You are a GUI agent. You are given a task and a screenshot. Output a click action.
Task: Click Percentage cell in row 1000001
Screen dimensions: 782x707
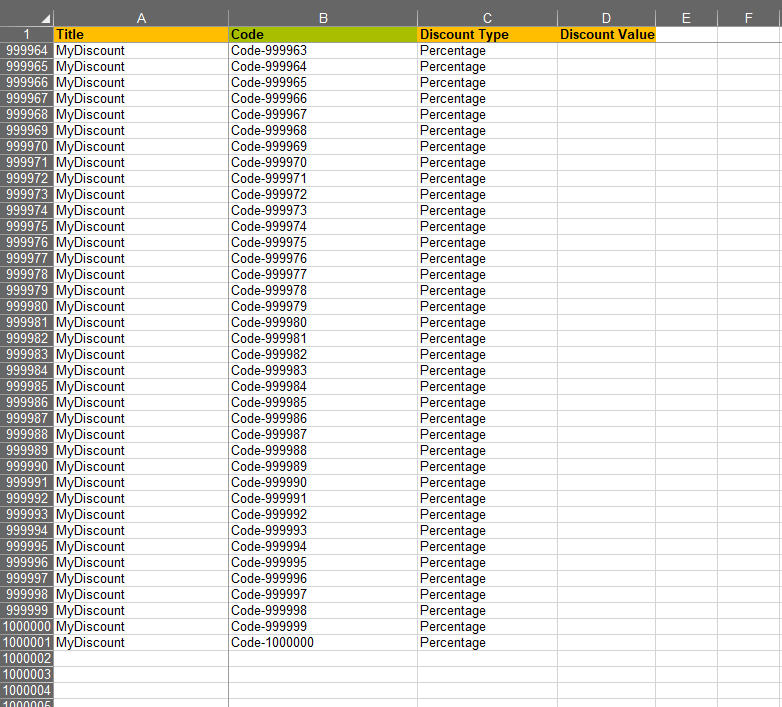point(487,643)
